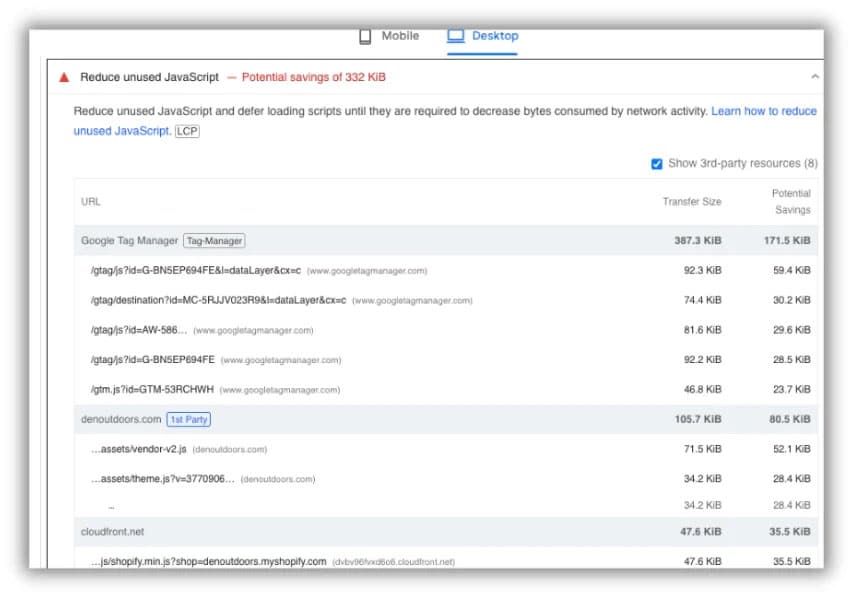Viewport: 856px width, 599px height.
Task: Switch to the Mobile tab
Action: (389, 36)
